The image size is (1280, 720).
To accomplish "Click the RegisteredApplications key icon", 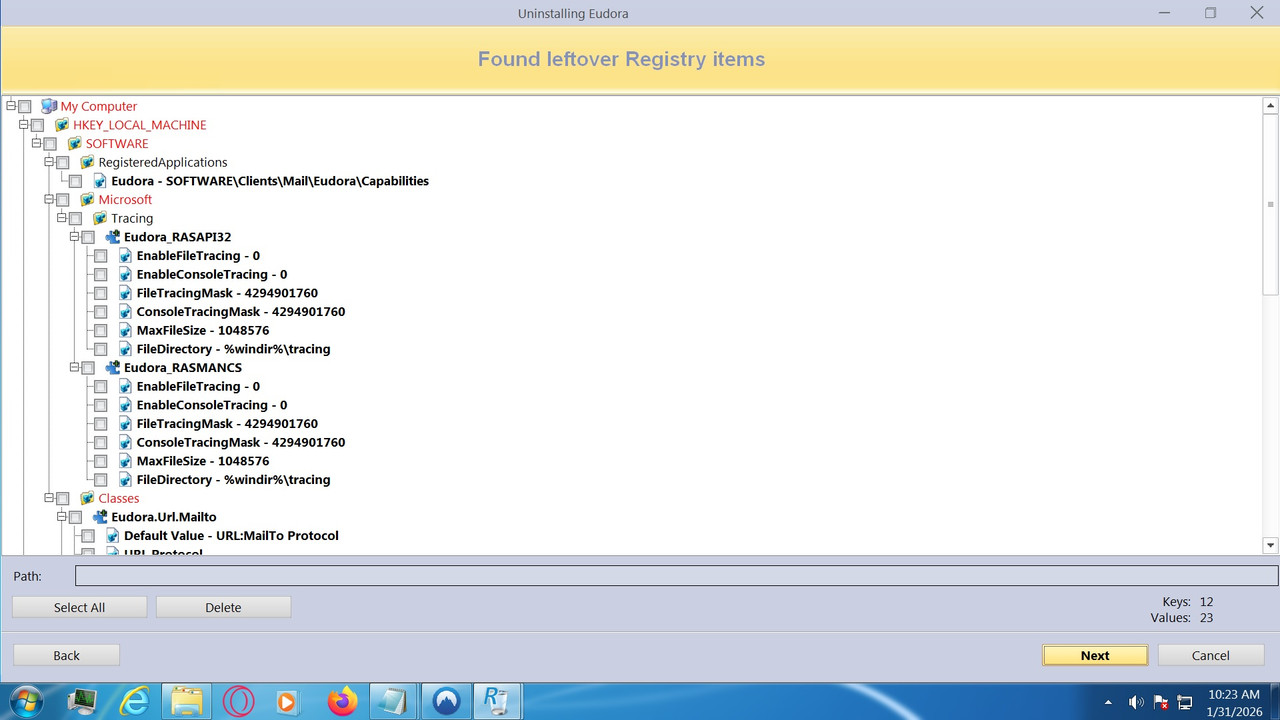I will tap(87, 162).
